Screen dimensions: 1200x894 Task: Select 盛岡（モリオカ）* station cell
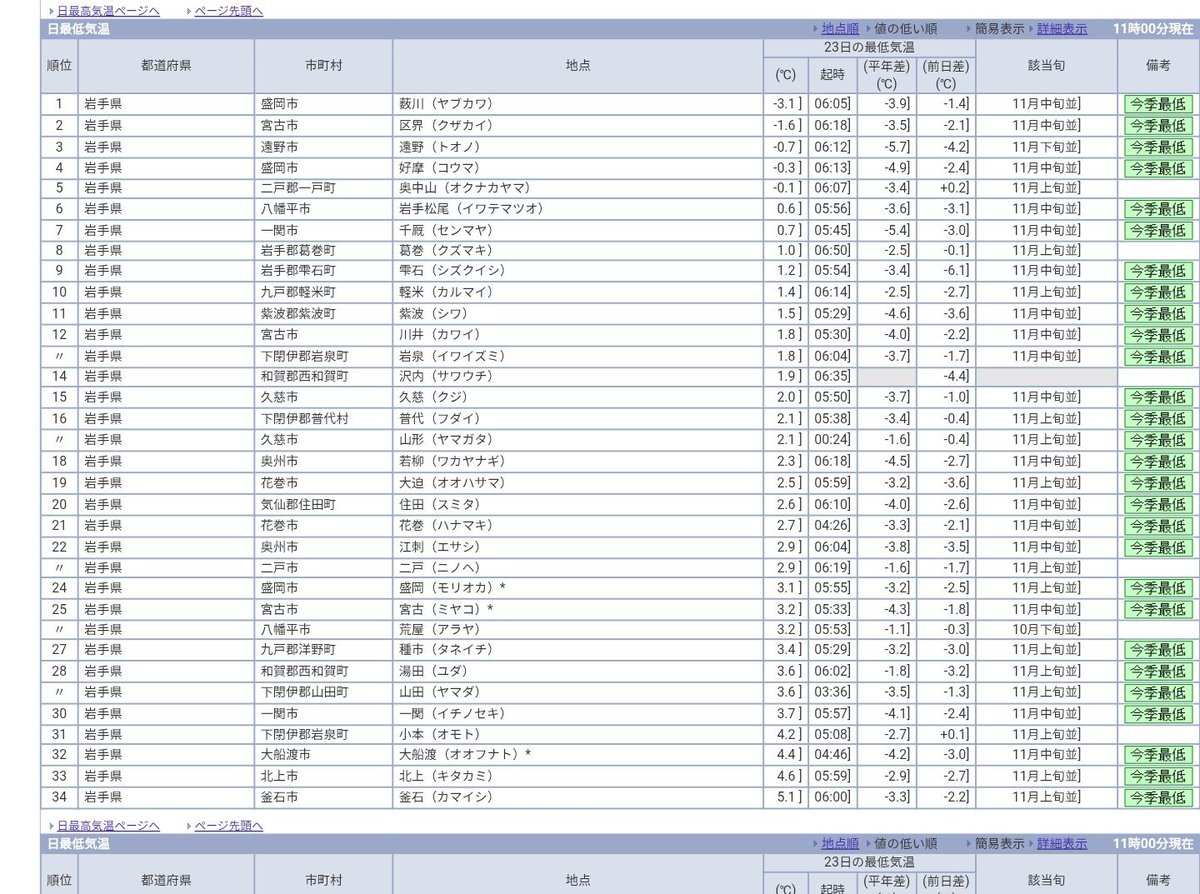[x=578, y=588]
